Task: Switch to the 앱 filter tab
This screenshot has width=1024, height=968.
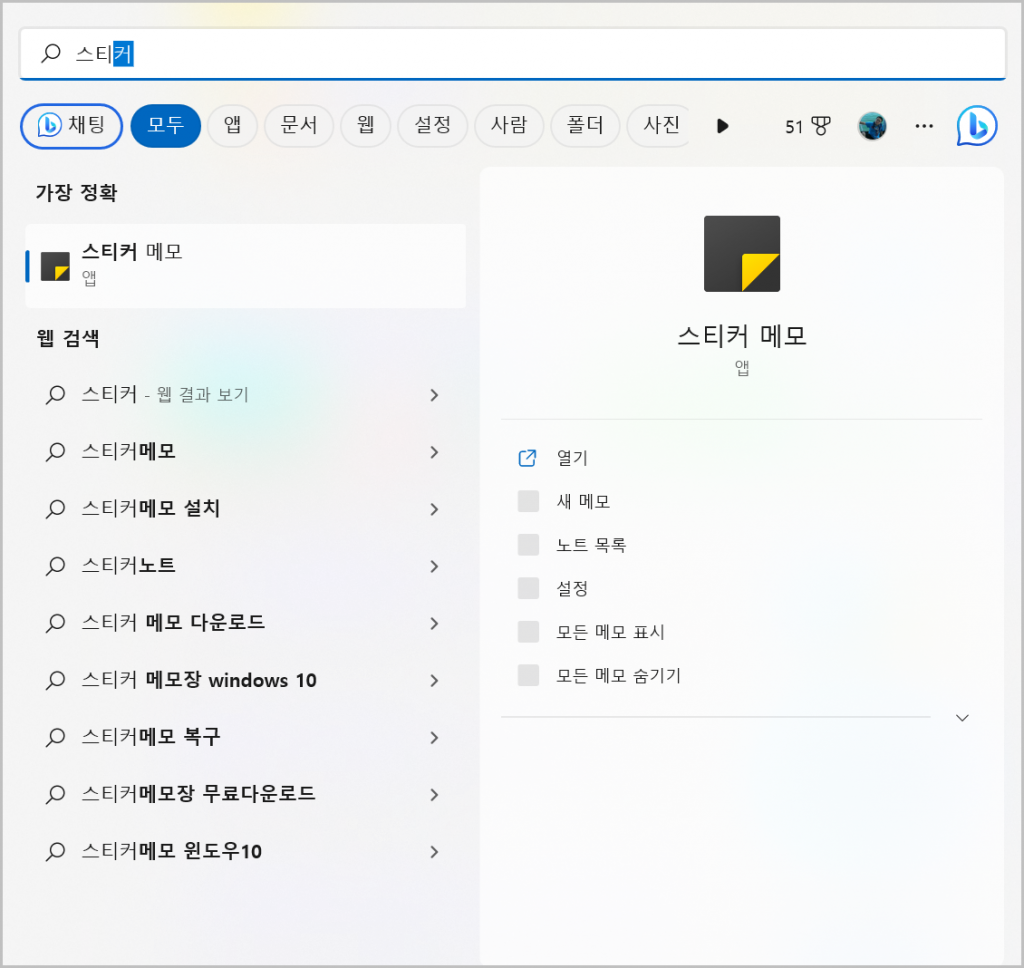Action: click(x=232, y=125)
